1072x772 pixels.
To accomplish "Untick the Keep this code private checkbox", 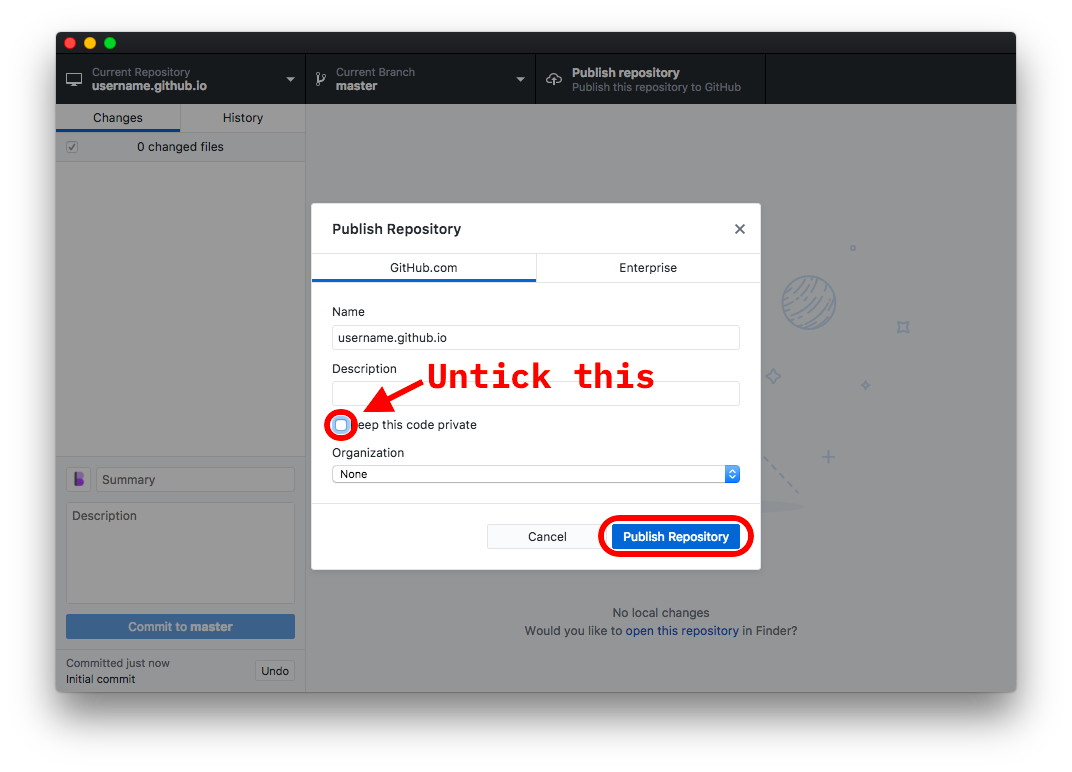I will pyautogui.click(x=340, y=425).
